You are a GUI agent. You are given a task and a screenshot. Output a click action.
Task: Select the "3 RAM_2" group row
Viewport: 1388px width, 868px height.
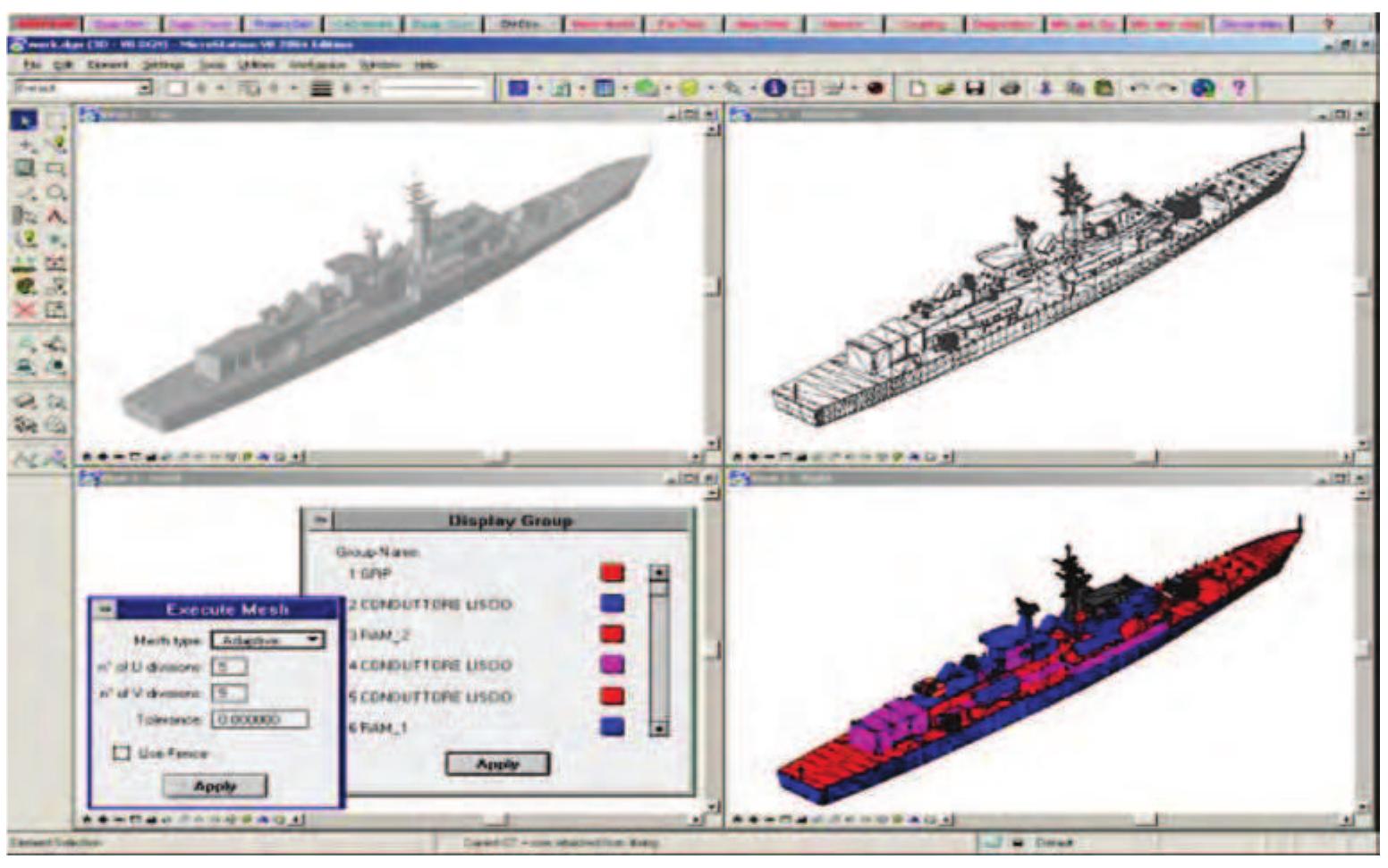(378, 635)
